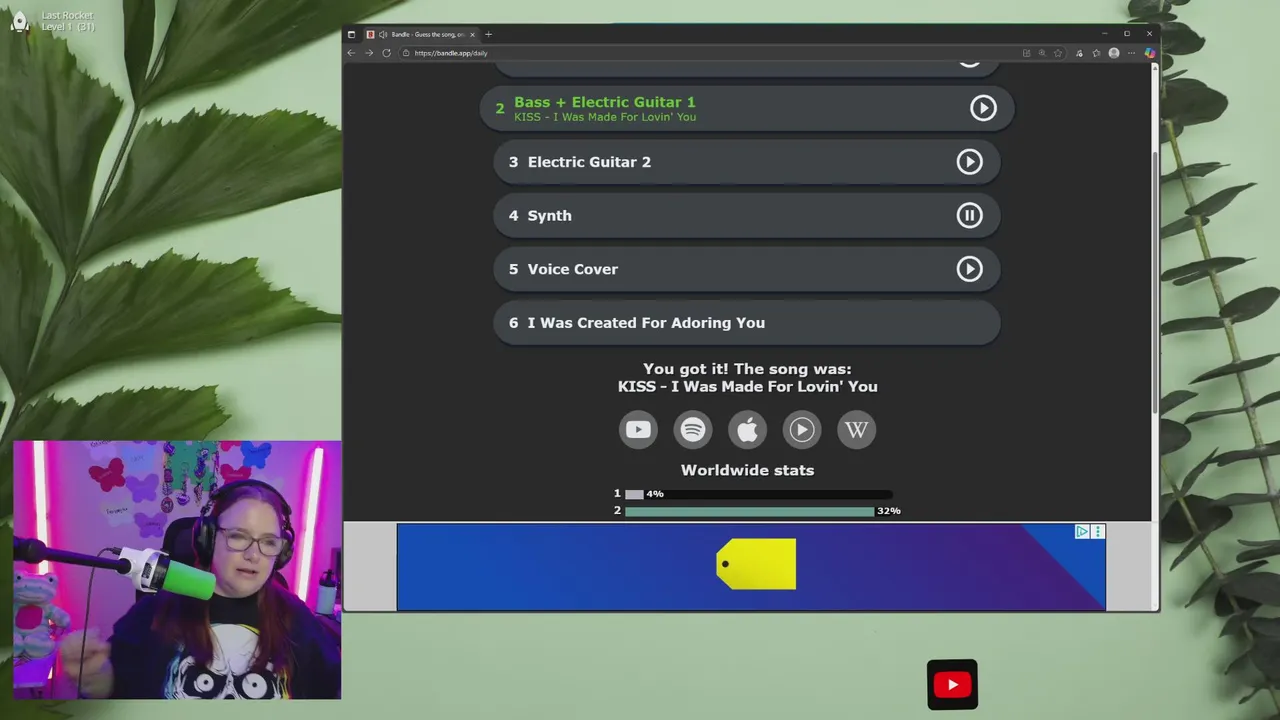The image size is (1280, 720).
Task: Click the 'Bass + Electric Guitar 1' label
Action: 605,102
